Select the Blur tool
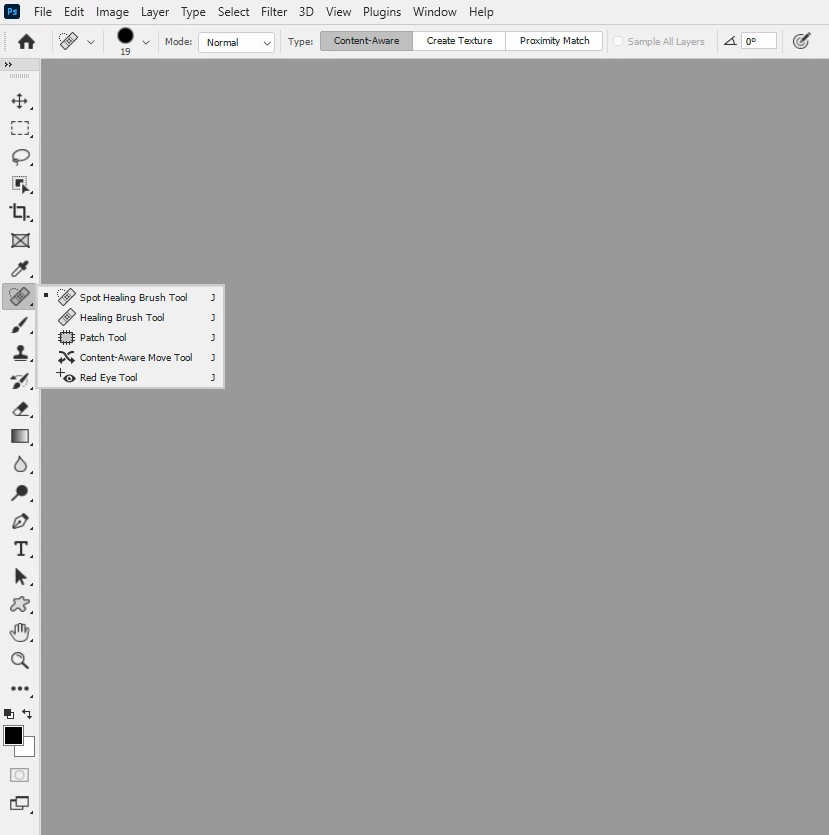The image size is (829, 835). (x=20, y=464)
